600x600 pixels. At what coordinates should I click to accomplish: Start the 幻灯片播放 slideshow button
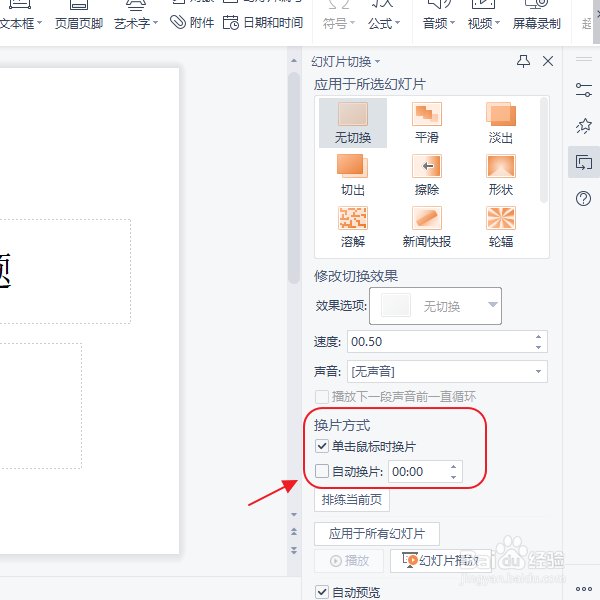point(440,561)
